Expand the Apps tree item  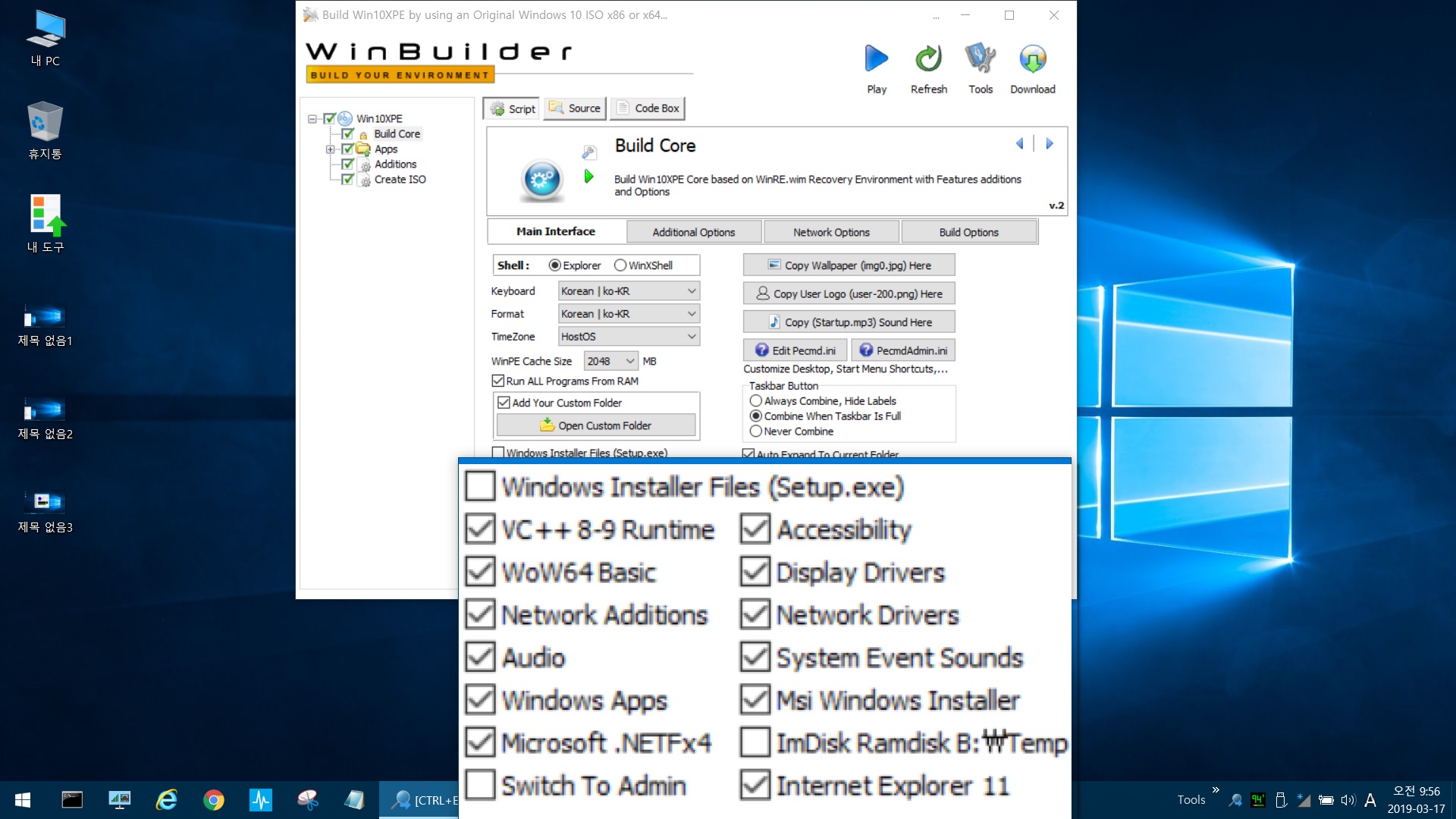click(x=329, y=148)
